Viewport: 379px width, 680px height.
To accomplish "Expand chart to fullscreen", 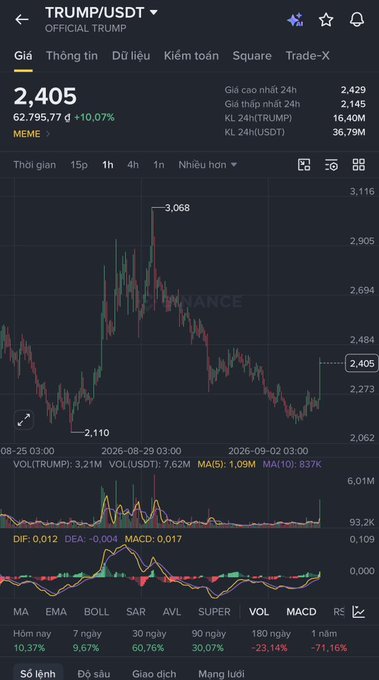I will click(24, 419).
